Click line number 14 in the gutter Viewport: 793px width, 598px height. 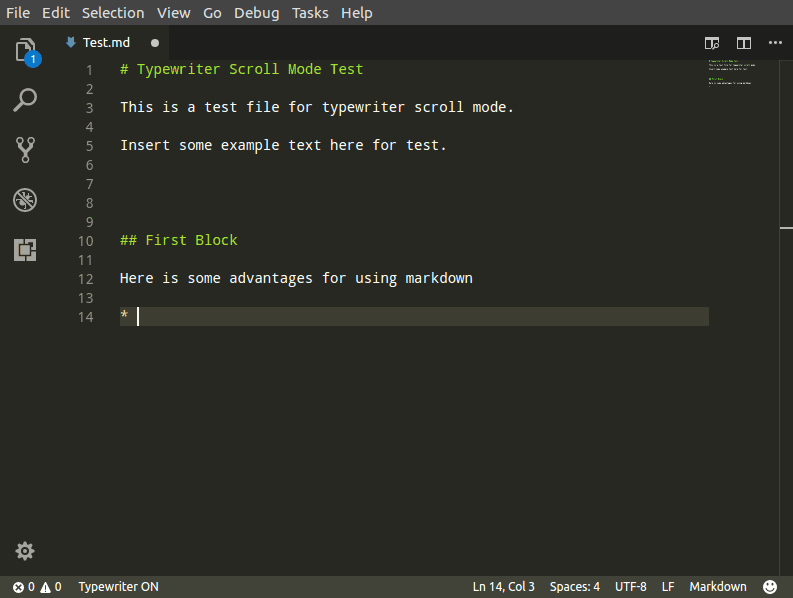pos(85,317)
